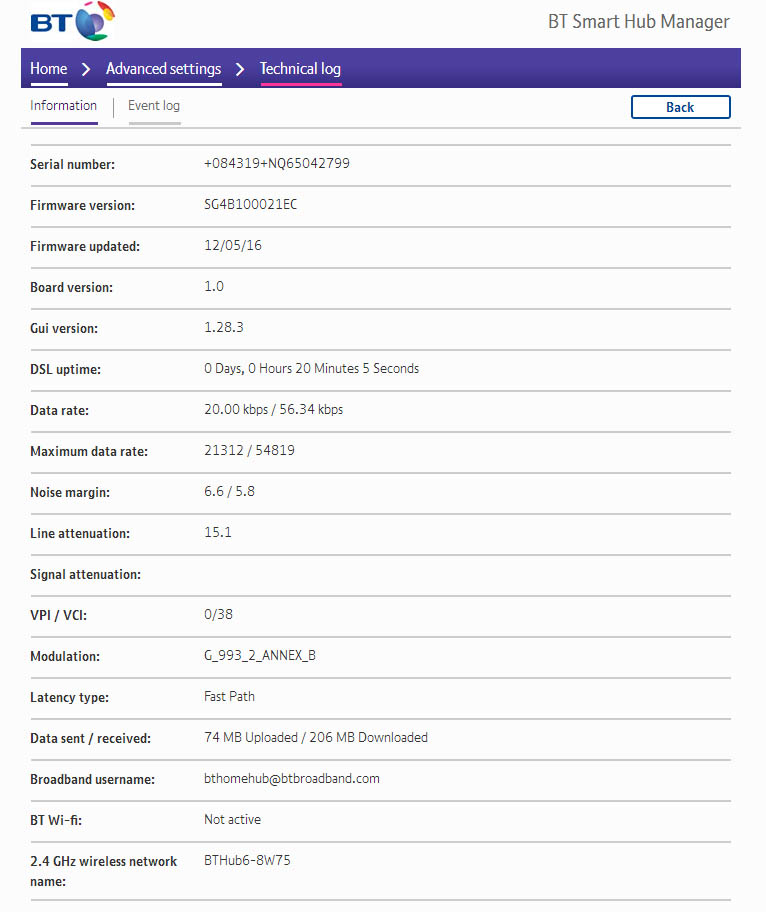766x912 pixels.
Task: Click the chevron after Home breadcrumb
Action: [87, 69]
